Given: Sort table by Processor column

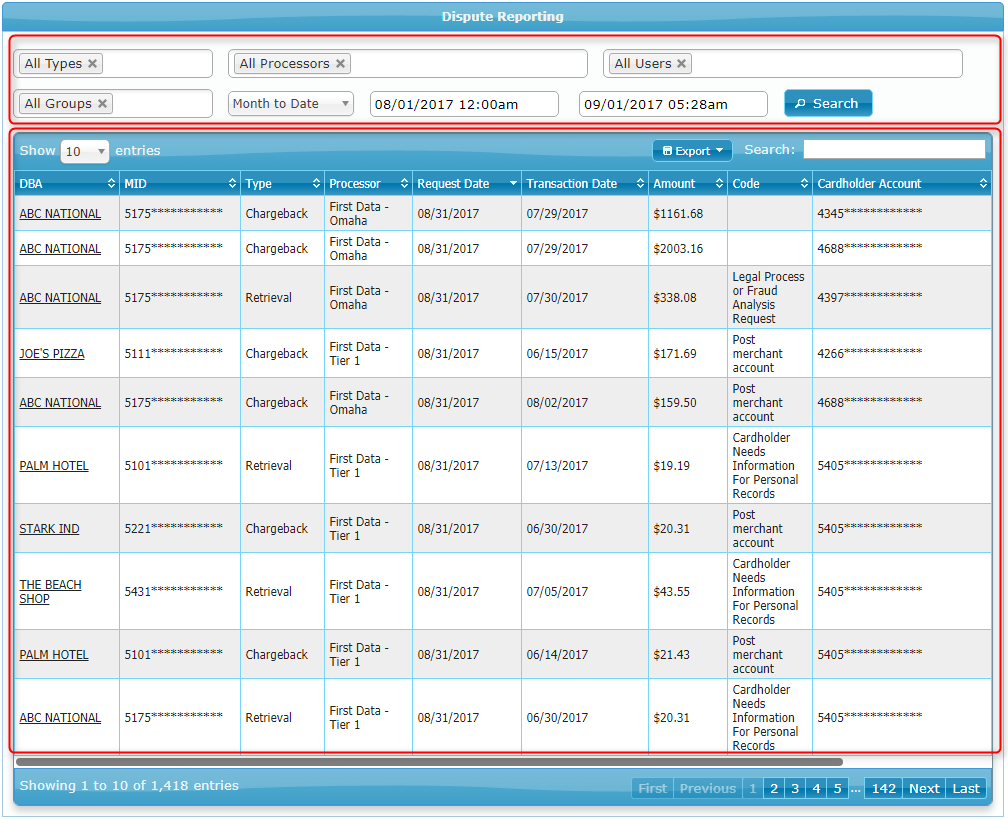Looking at the screenshot, I should (x=367, y=184).
